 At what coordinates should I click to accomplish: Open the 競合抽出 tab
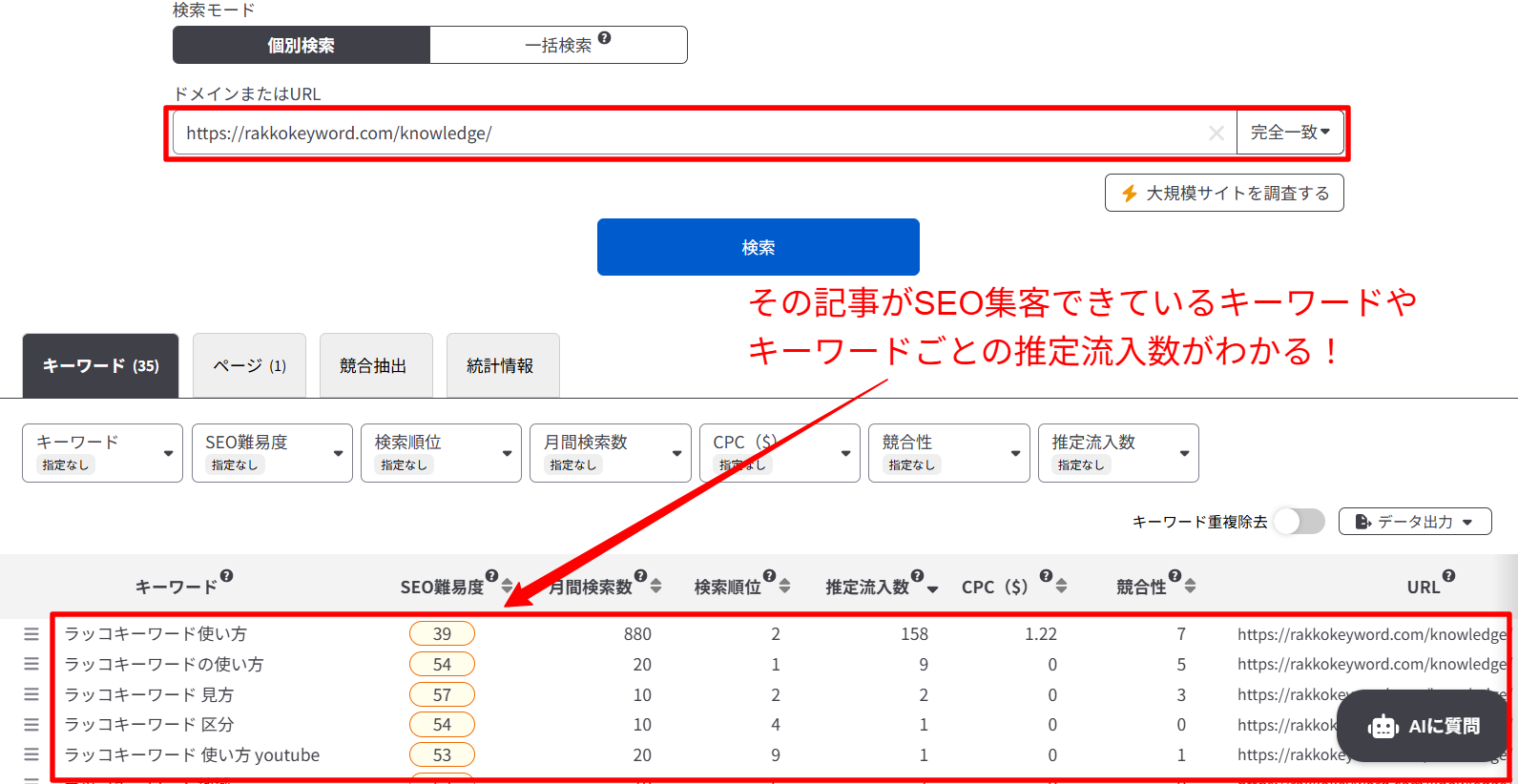[x=373, y=366]
